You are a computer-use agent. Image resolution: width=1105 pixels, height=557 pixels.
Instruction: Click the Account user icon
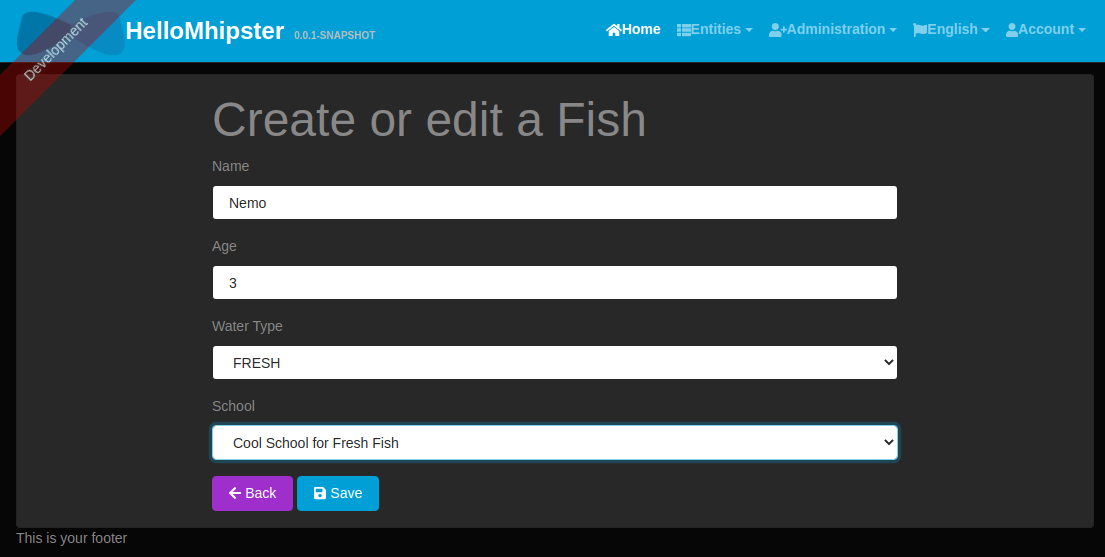pyautogui.click(x=1012, y=30)
